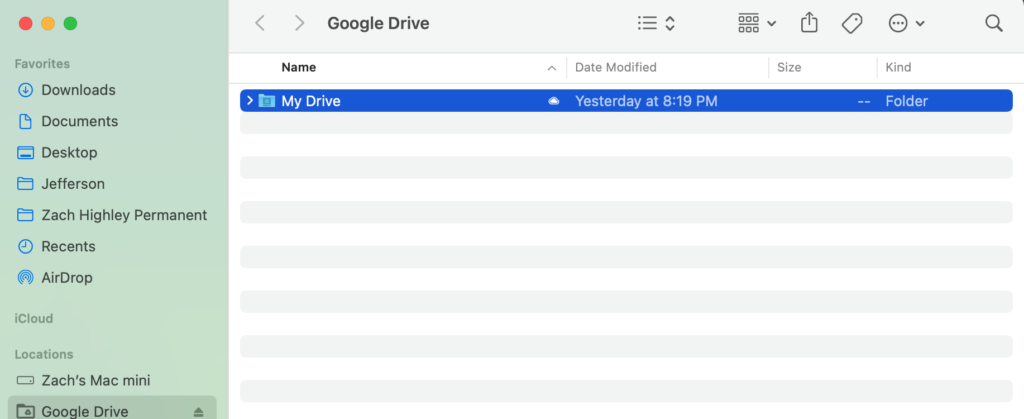Expand the My Drive folder disclosure arrow
The height and width of the screenshot is (419, 1024).
tap(249, 101)
